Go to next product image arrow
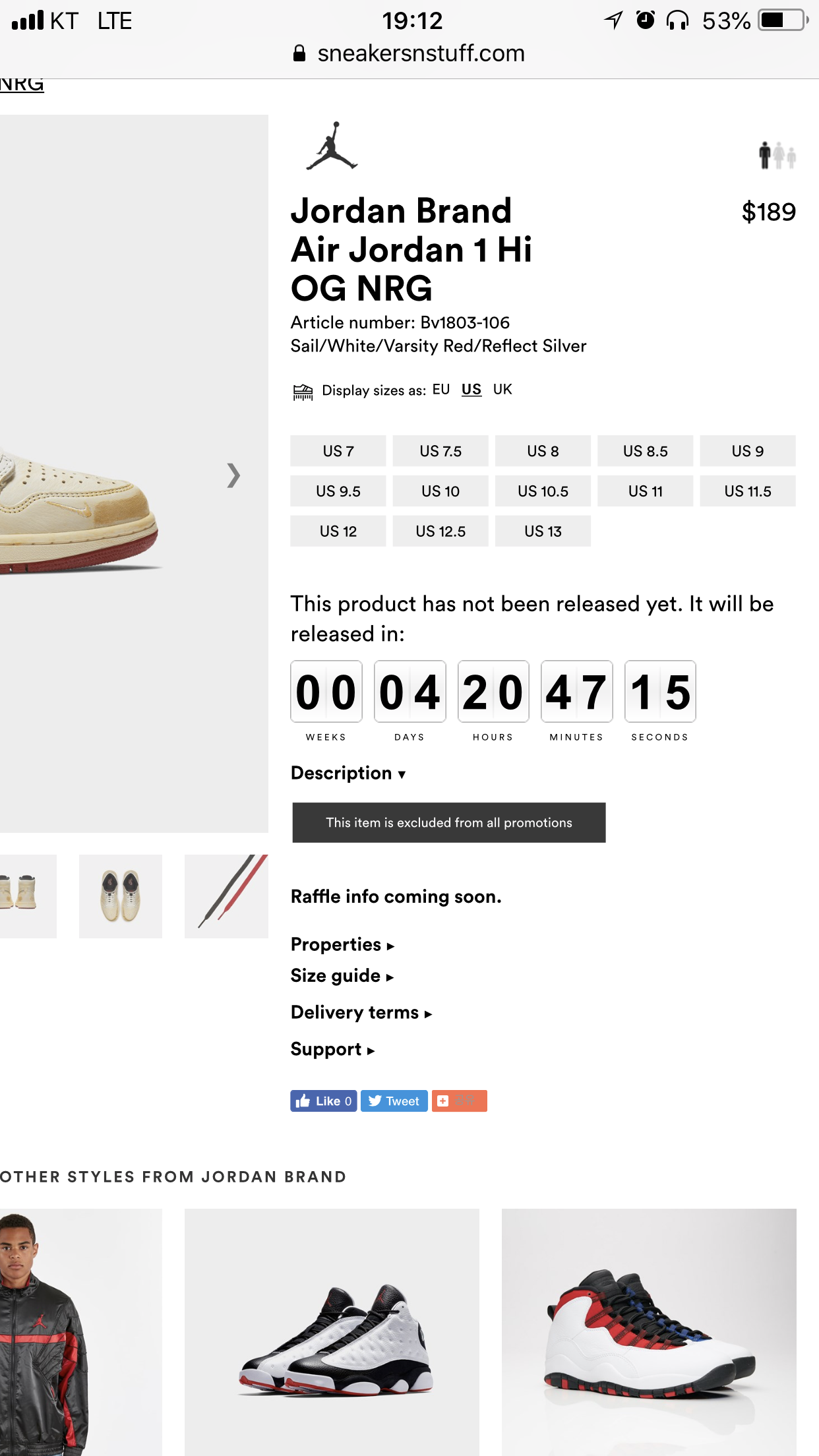 [x=233, y=475]
